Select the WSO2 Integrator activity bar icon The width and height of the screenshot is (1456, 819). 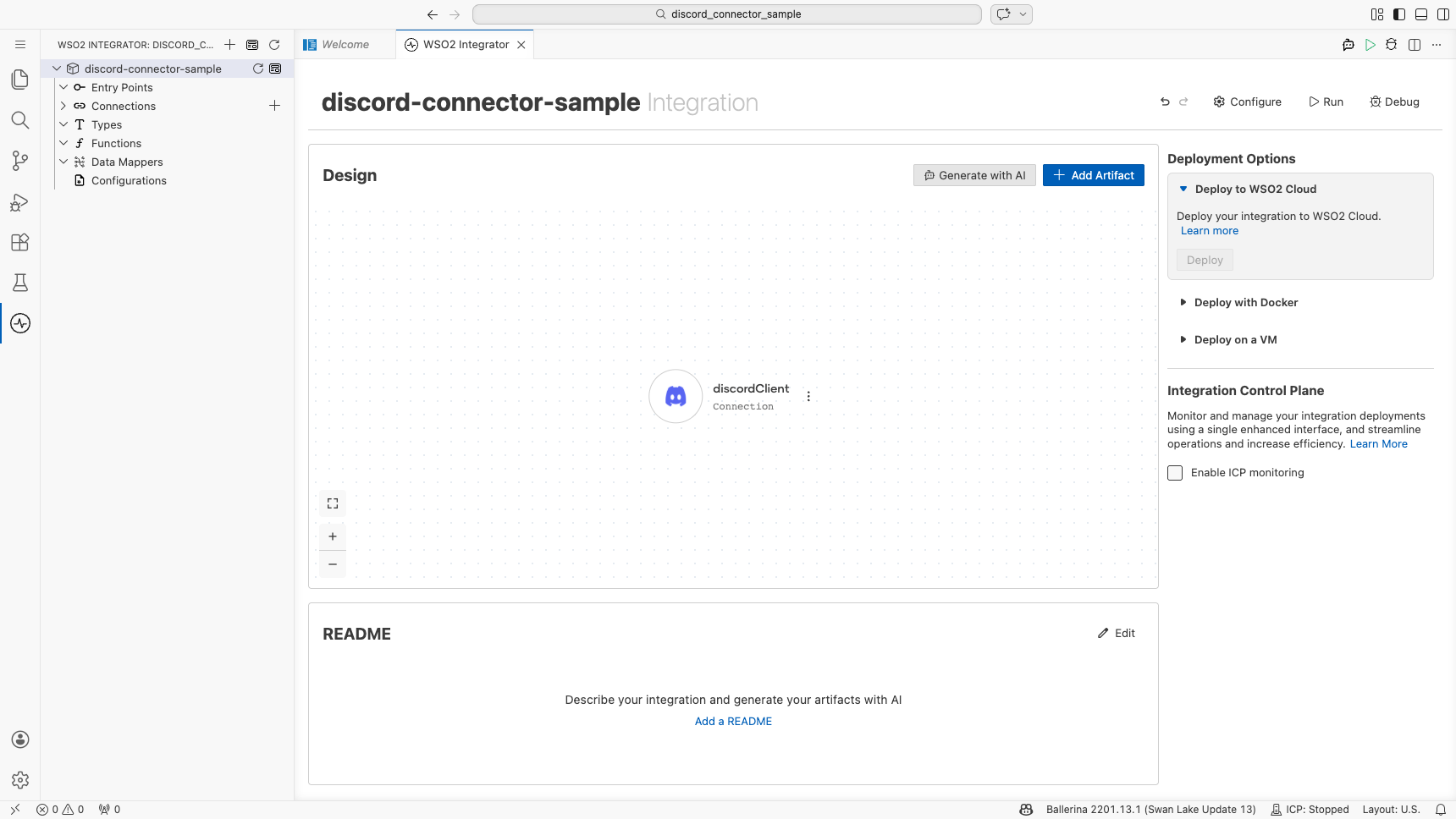[x=20, y=323]
